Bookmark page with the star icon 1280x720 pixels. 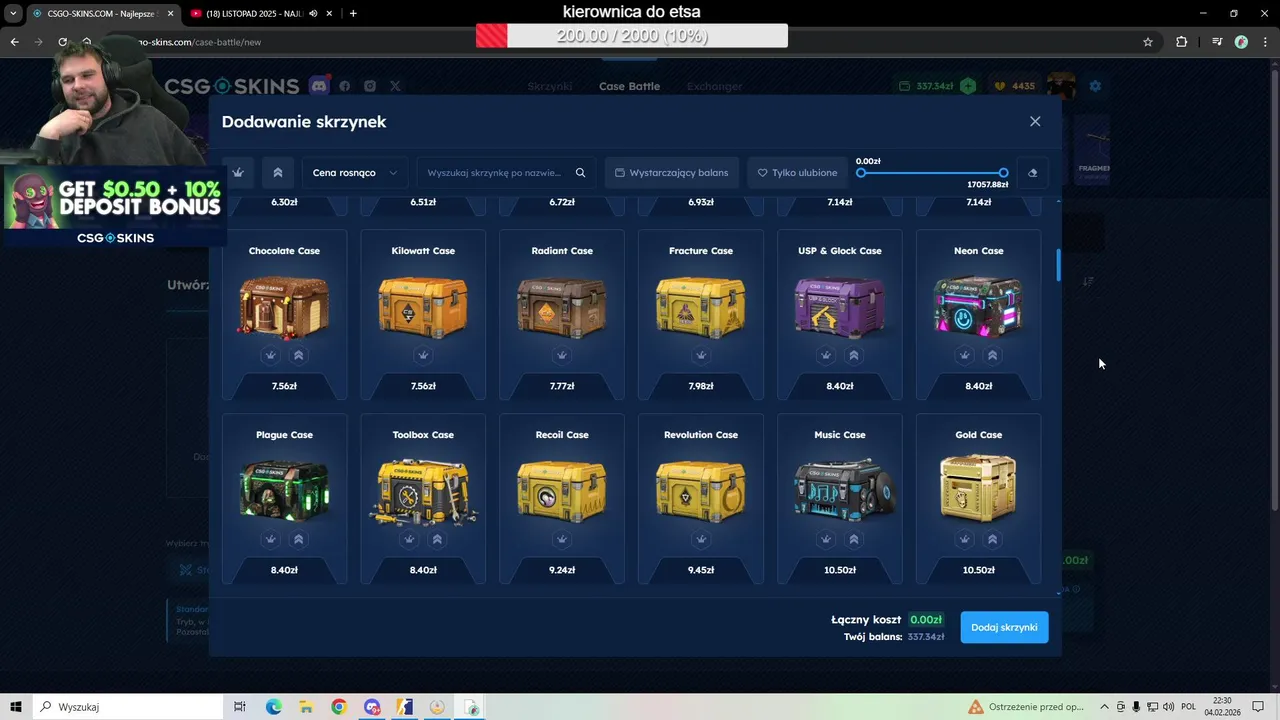click(x=1148, y=42)
